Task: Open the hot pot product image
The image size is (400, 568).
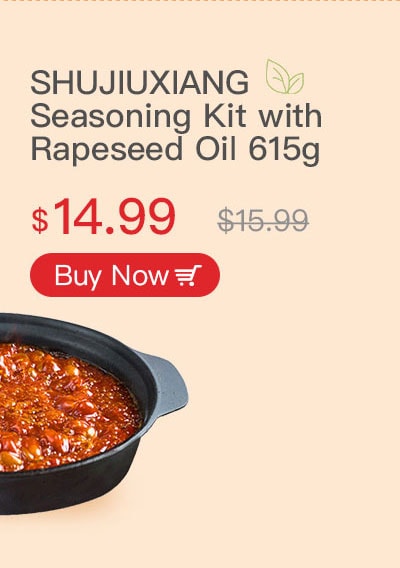Action: pyautogui.click(x=94, y=414)
